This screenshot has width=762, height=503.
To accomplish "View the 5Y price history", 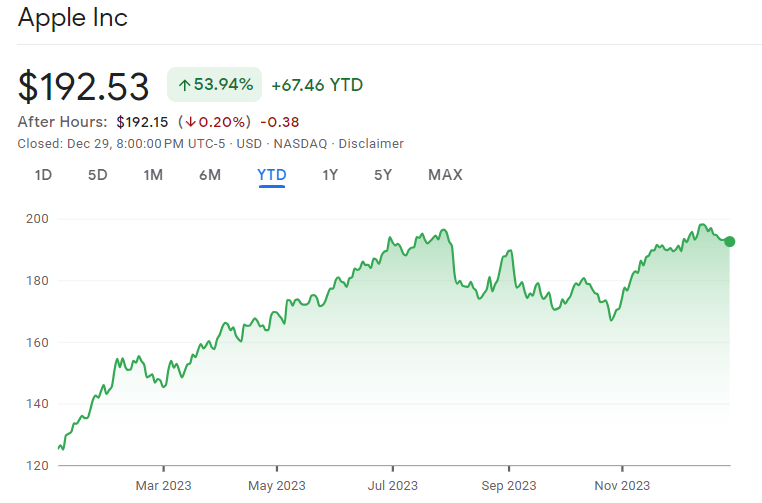I will click(383, 175).
